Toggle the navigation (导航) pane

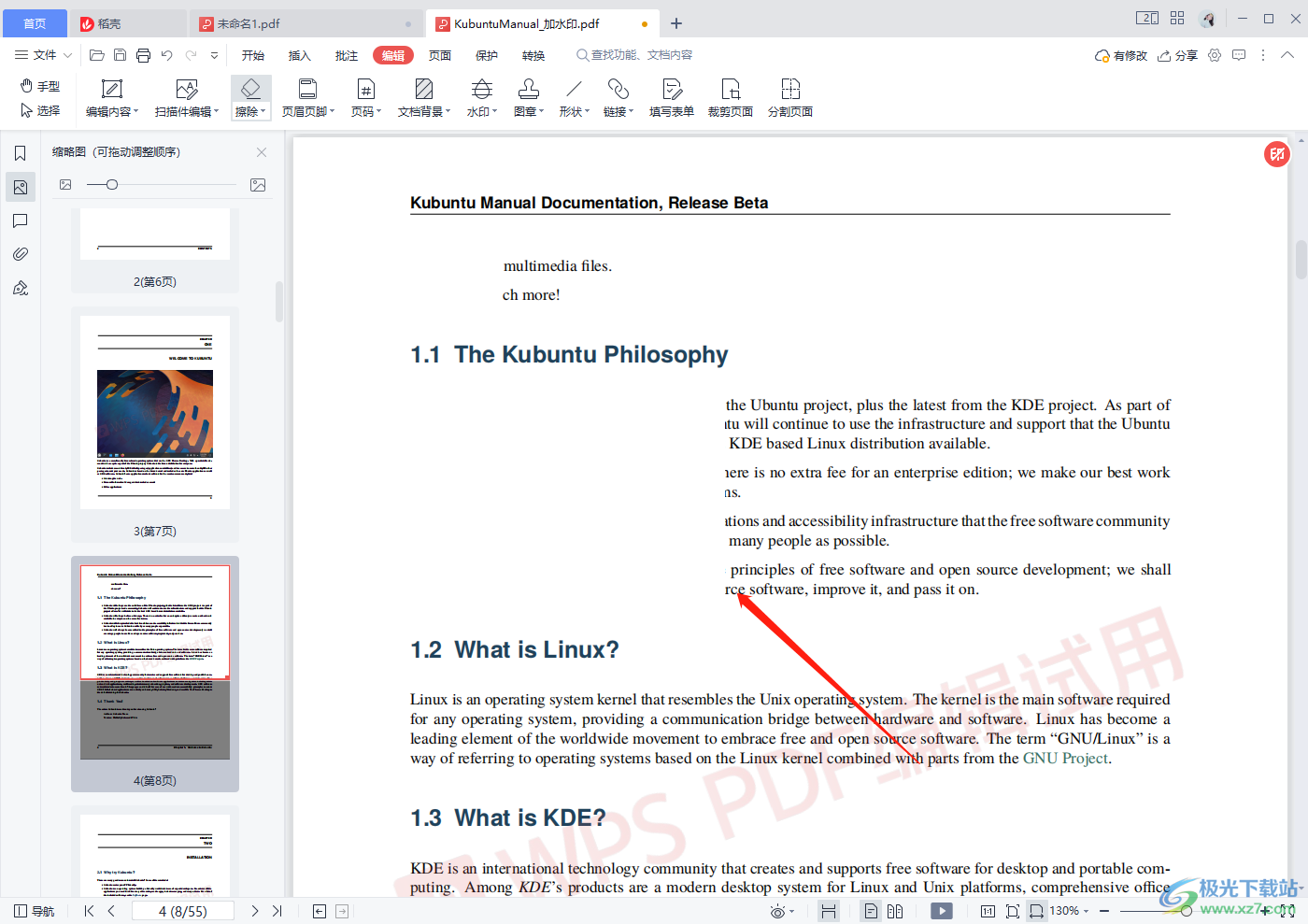coord(34,911)
